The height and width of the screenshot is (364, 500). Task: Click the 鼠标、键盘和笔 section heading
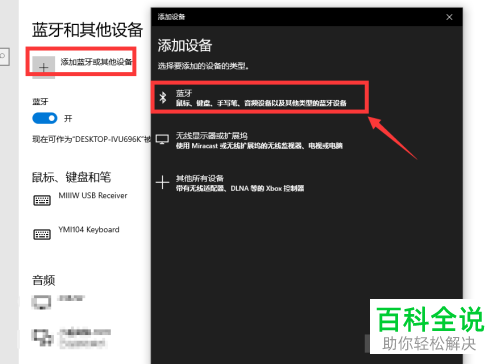[x=71, y=177]
